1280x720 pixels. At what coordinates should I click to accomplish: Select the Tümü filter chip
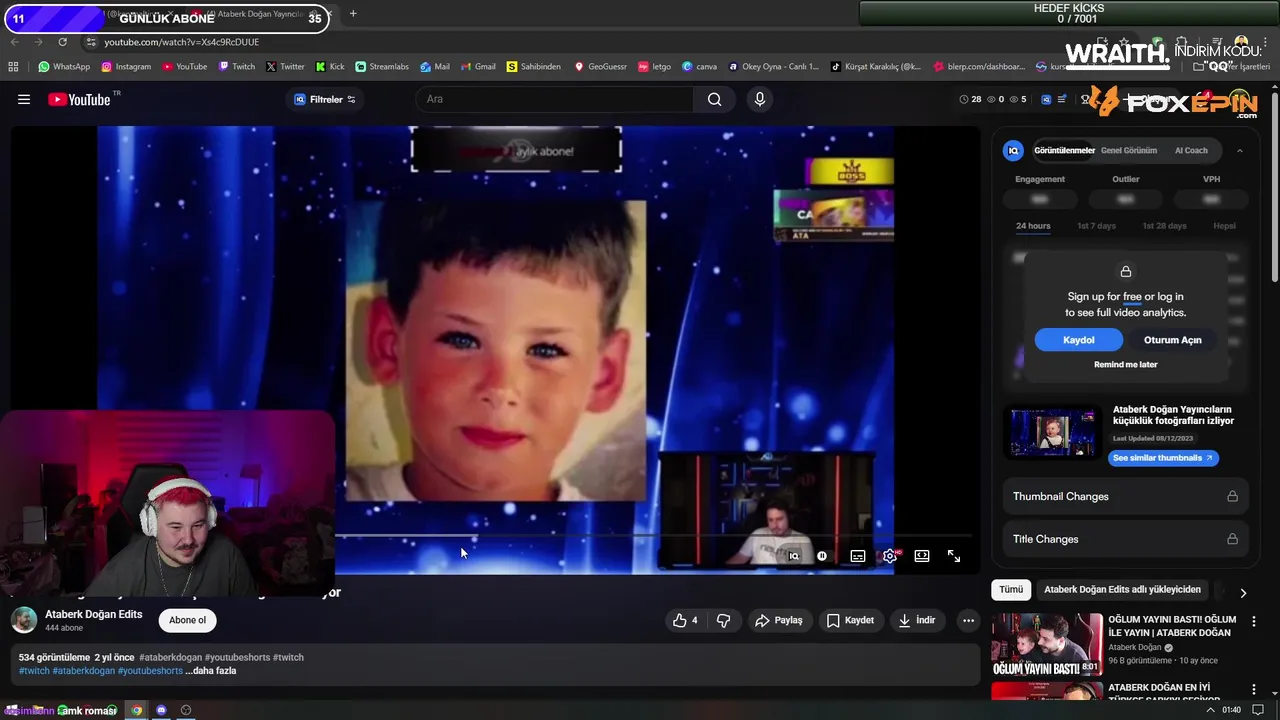click(x=1011, y=590)
